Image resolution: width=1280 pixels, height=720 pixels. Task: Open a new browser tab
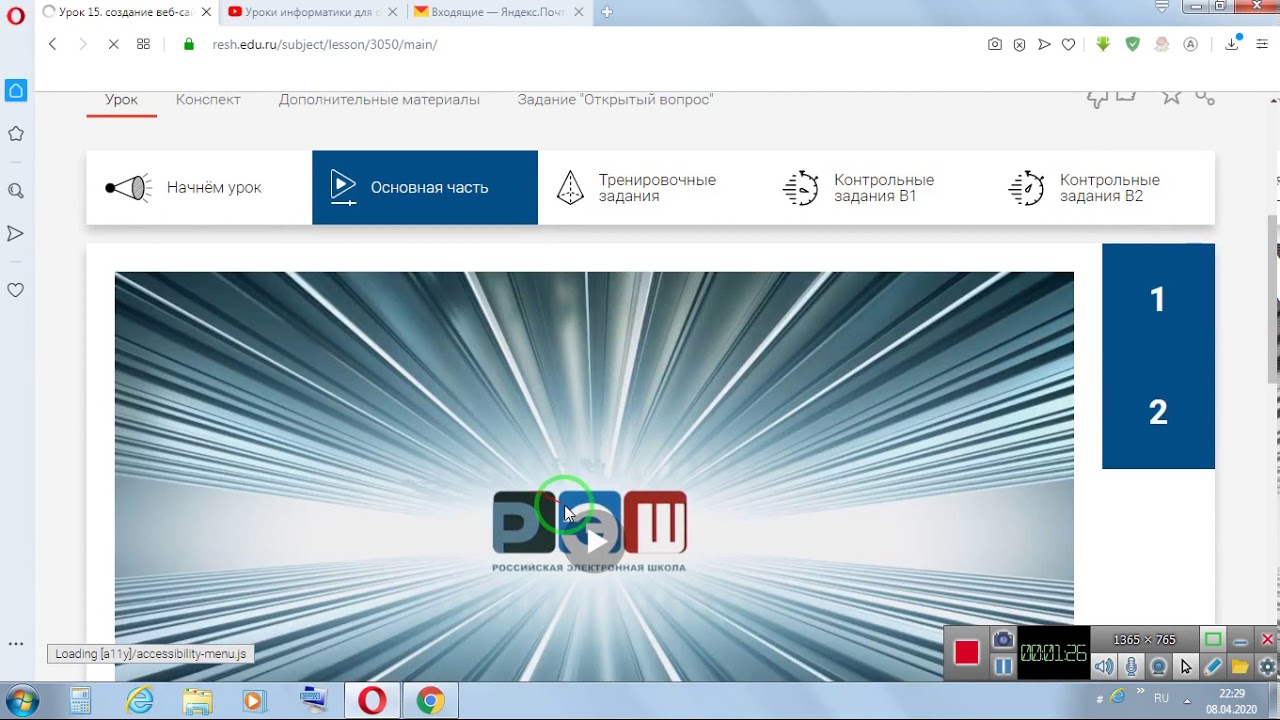point(606,12)
